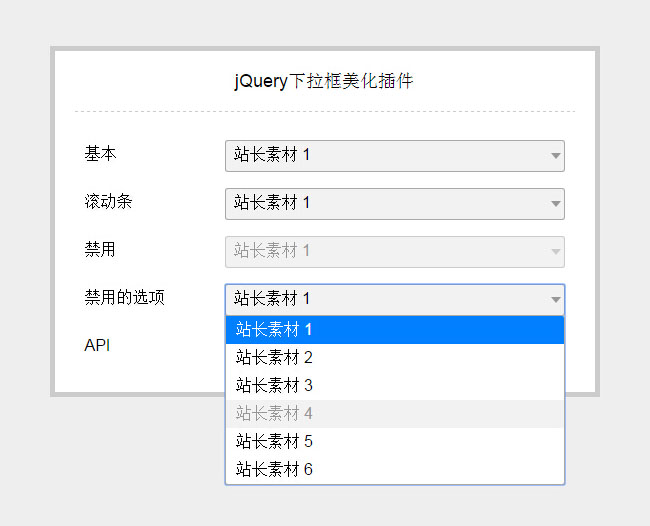The height and width of the screenshot is (526, 650).
Task: Click the 滚动条 row label
Action: click(109, 202)
